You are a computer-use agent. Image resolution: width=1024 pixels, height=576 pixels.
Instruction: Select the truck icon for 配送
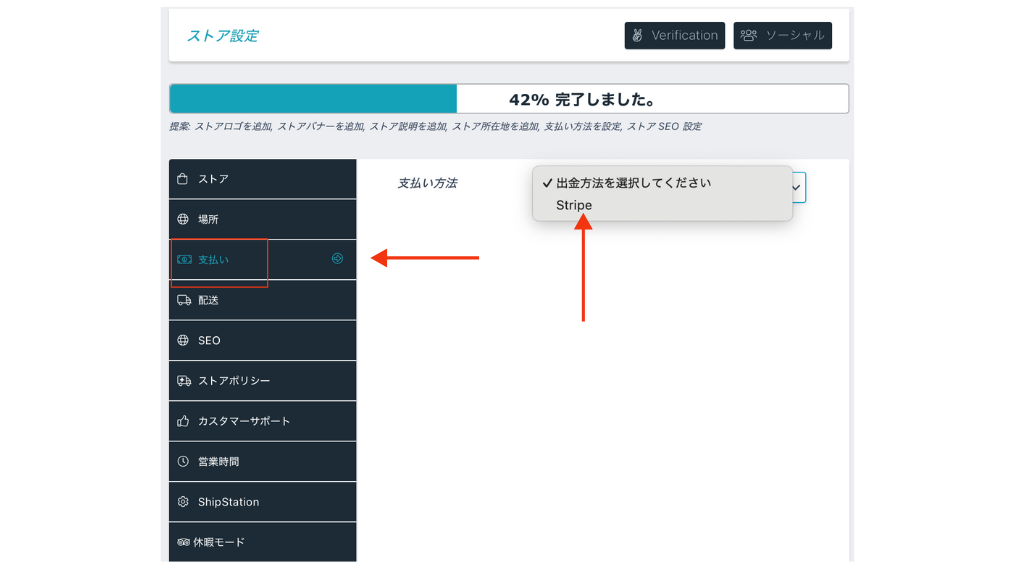[184, 300]
